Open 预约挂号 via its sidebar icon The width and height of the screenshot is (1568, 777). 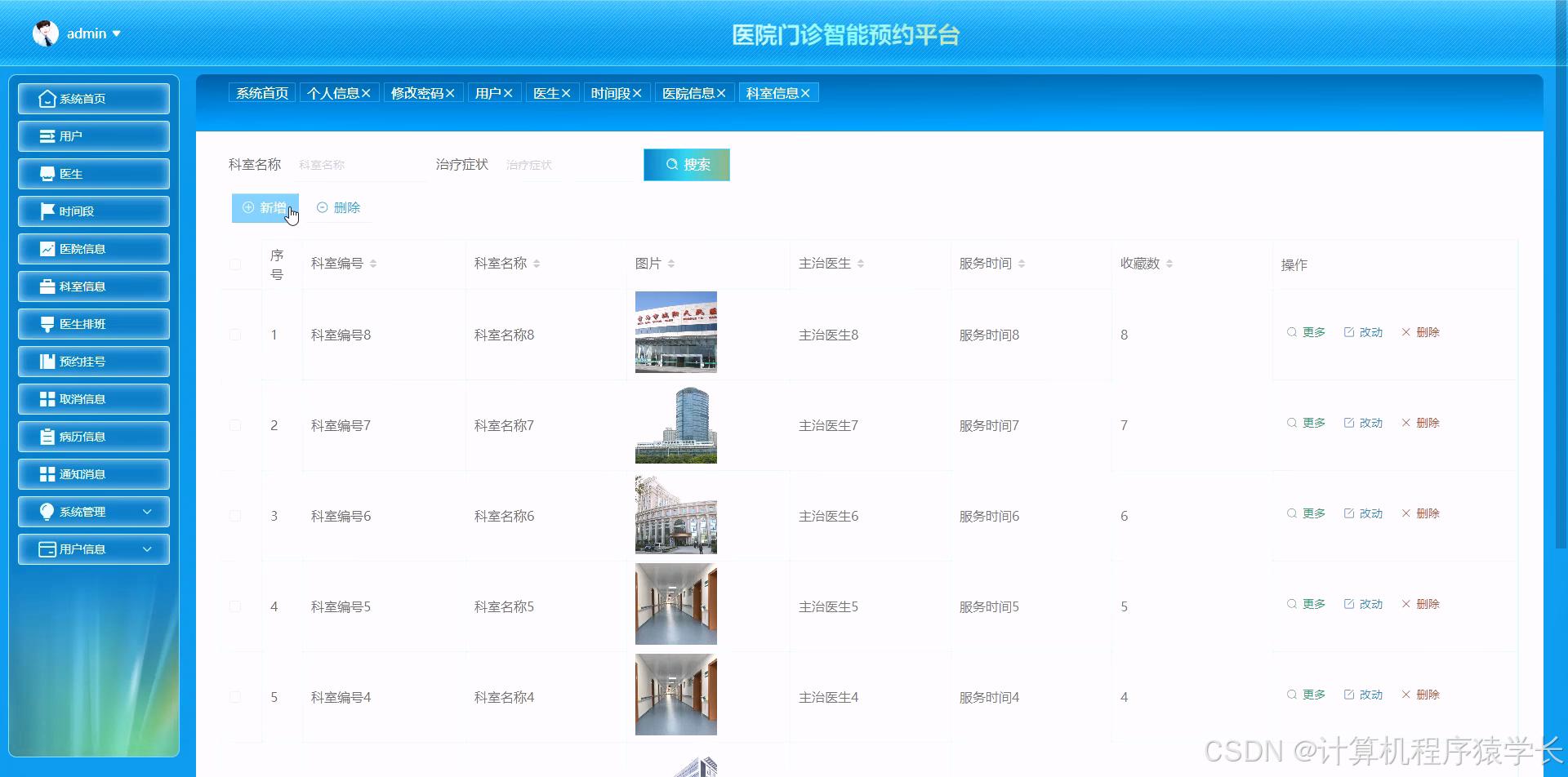47,361
